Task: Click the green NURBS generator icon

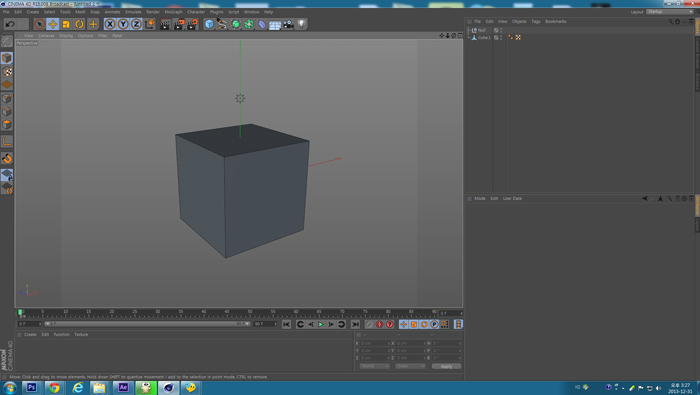Action: click(235, 24)
